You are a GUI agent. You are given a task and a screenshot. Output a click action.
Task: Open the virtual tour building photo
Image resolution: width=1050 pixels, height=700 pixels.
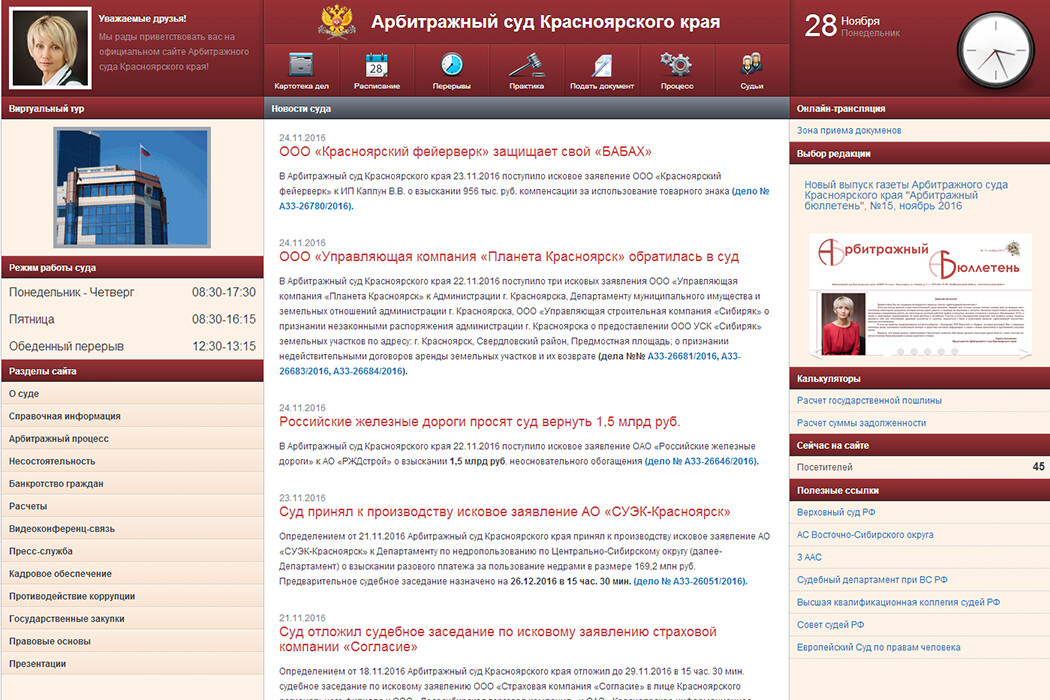132,188
